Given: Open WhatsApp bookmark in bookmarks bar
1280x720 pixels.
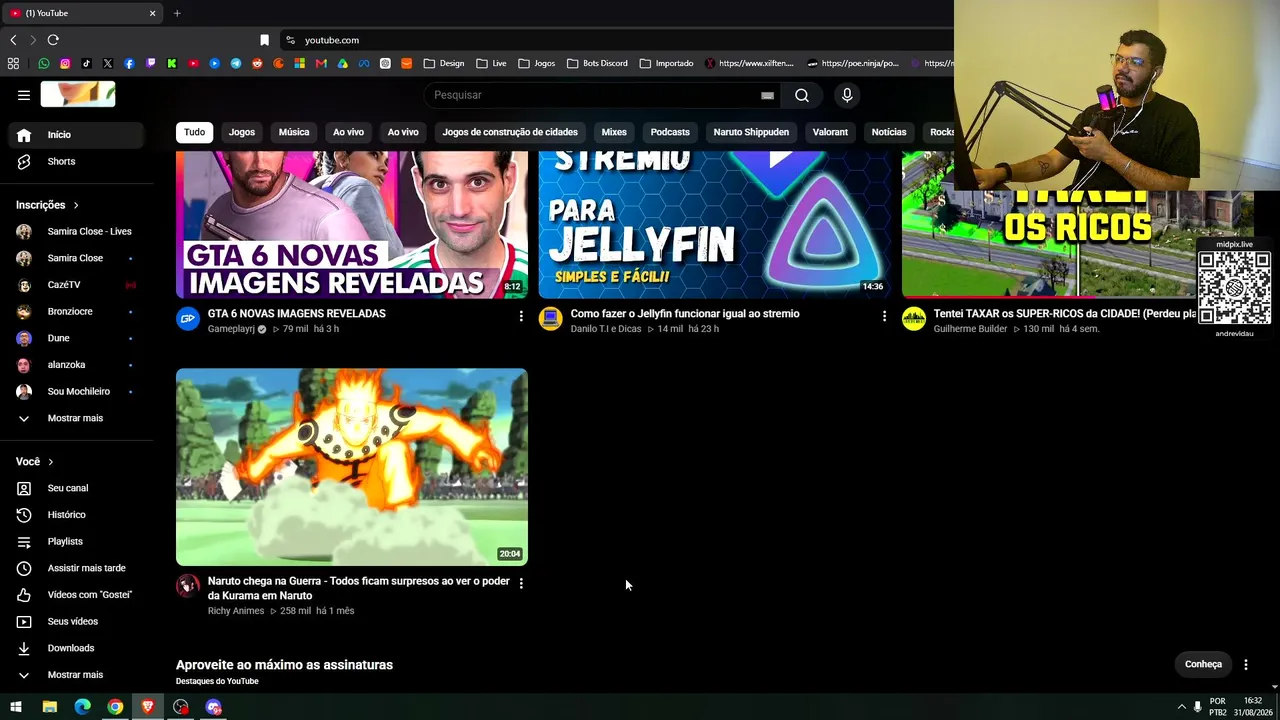Looking at the screenshot, I should tap(44, 63).
